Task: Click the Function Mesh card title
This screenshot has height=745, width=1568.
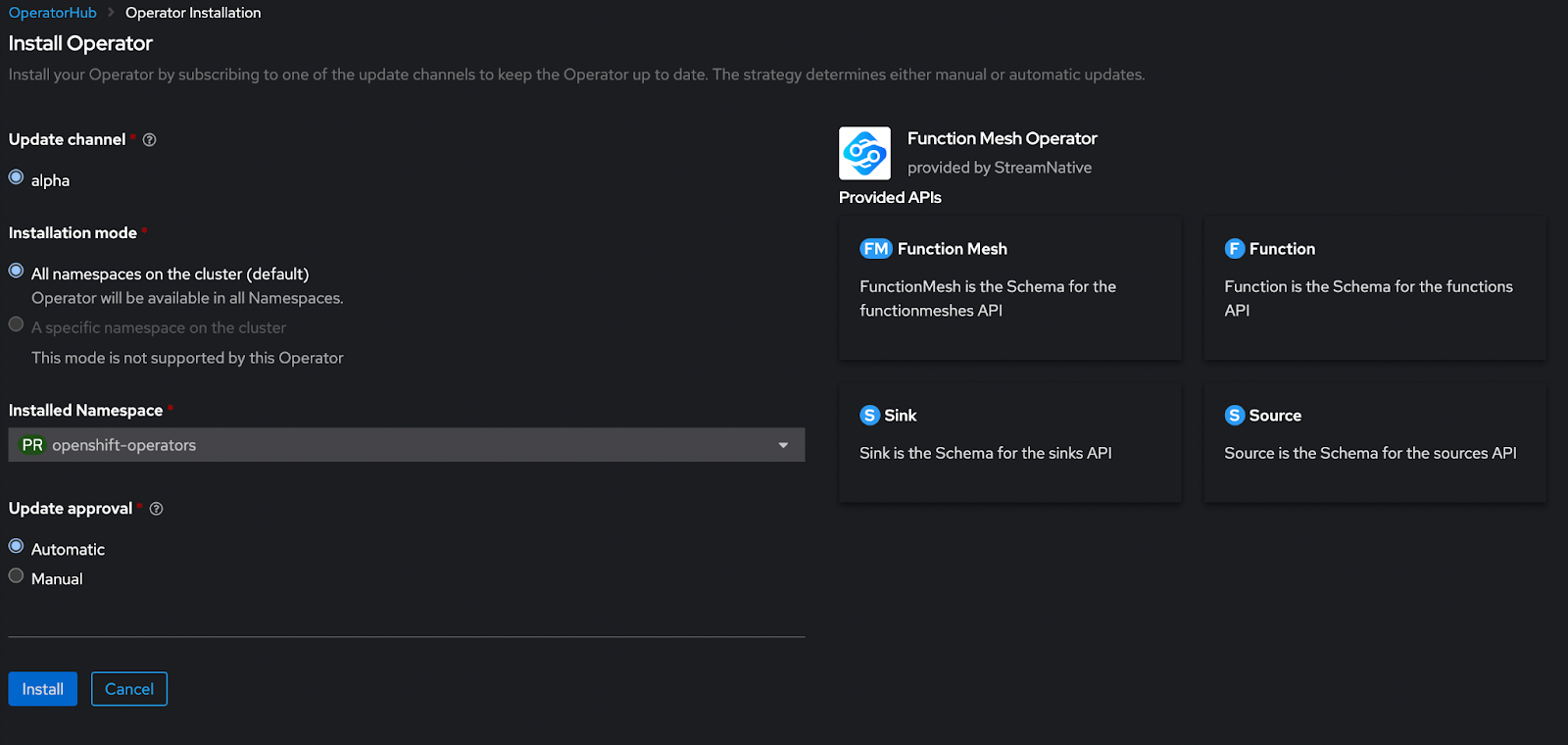Action: 953,249
